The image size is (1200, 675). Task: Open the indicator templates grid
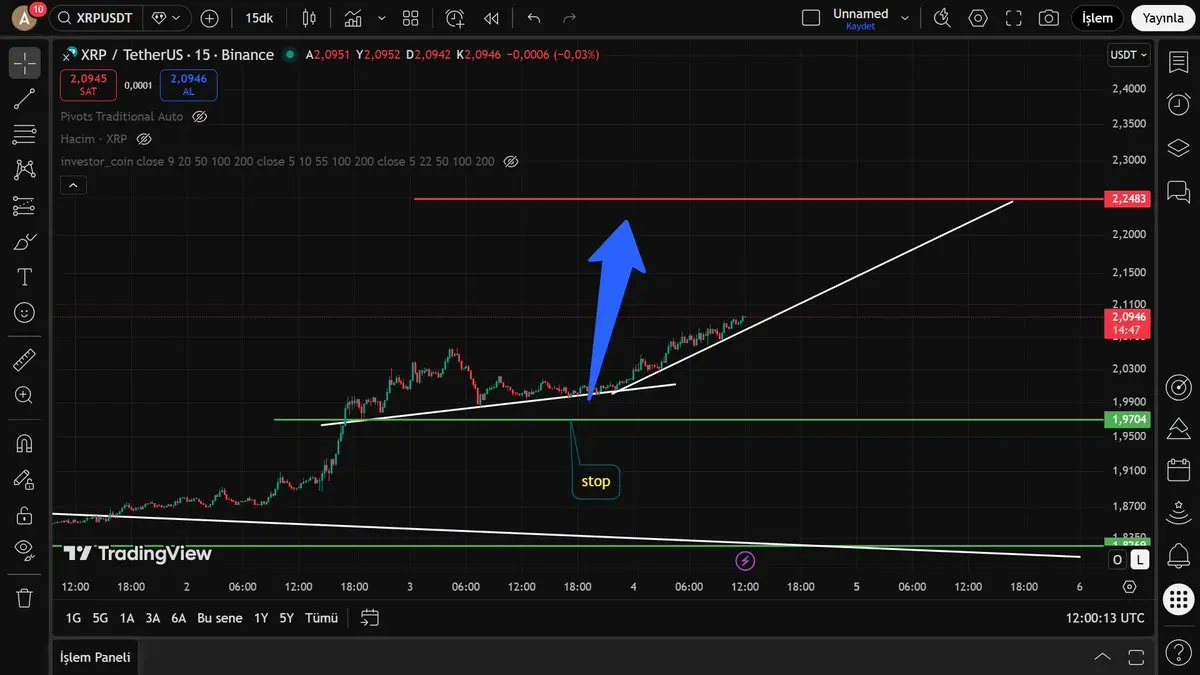[x=411, y=18]
